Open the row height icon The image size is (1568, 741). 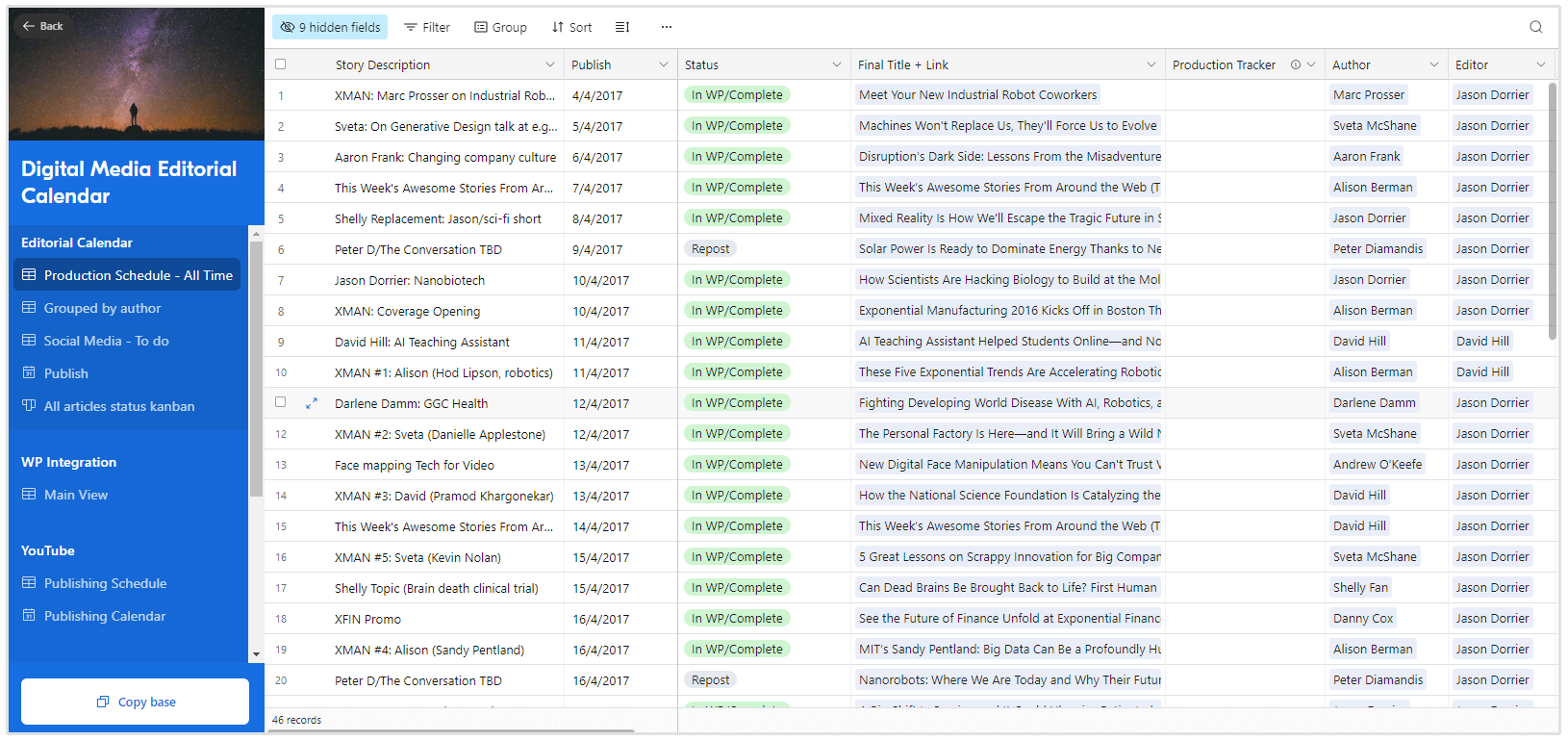pos(622,27)
